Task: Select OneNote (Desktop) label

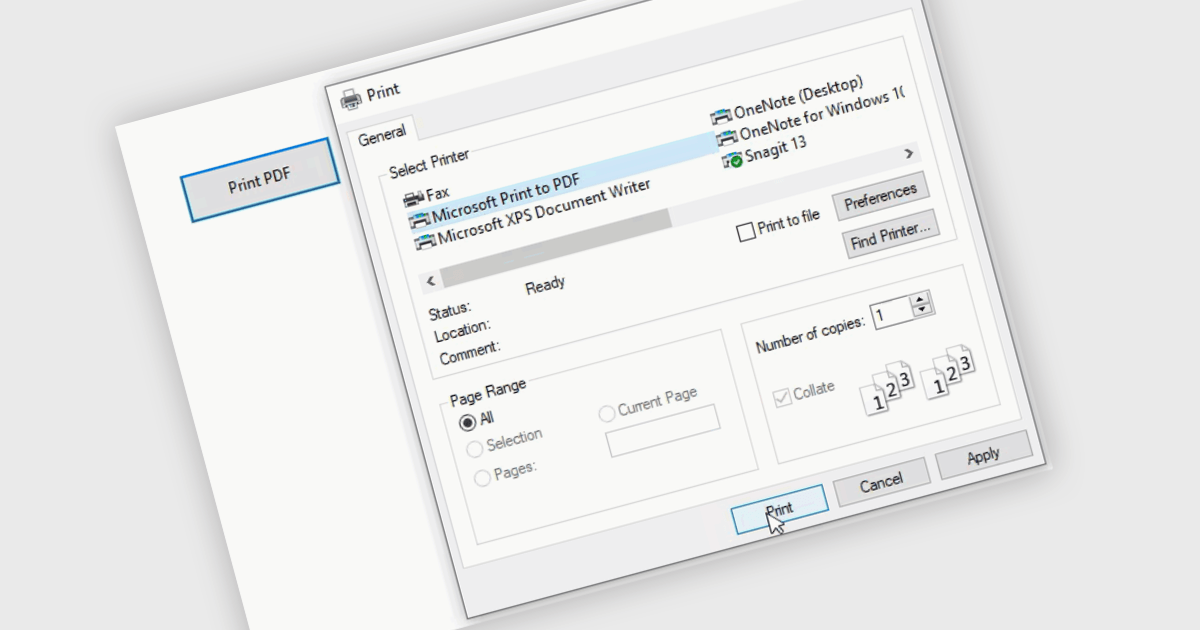Action: [x=798, y=98]
